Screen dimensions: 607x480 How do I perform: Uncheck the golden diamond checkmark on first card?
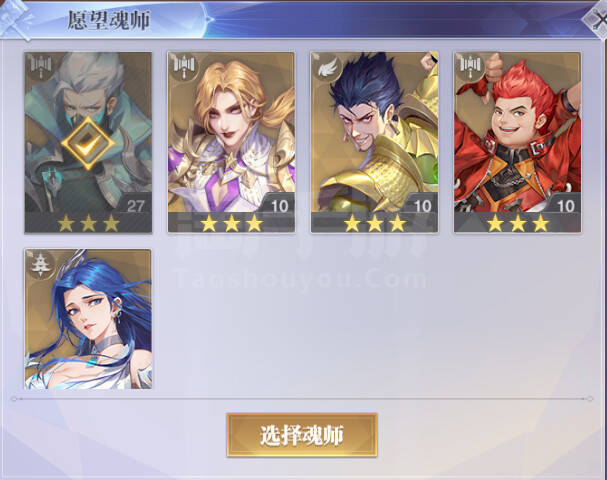[x=88, y=144]
